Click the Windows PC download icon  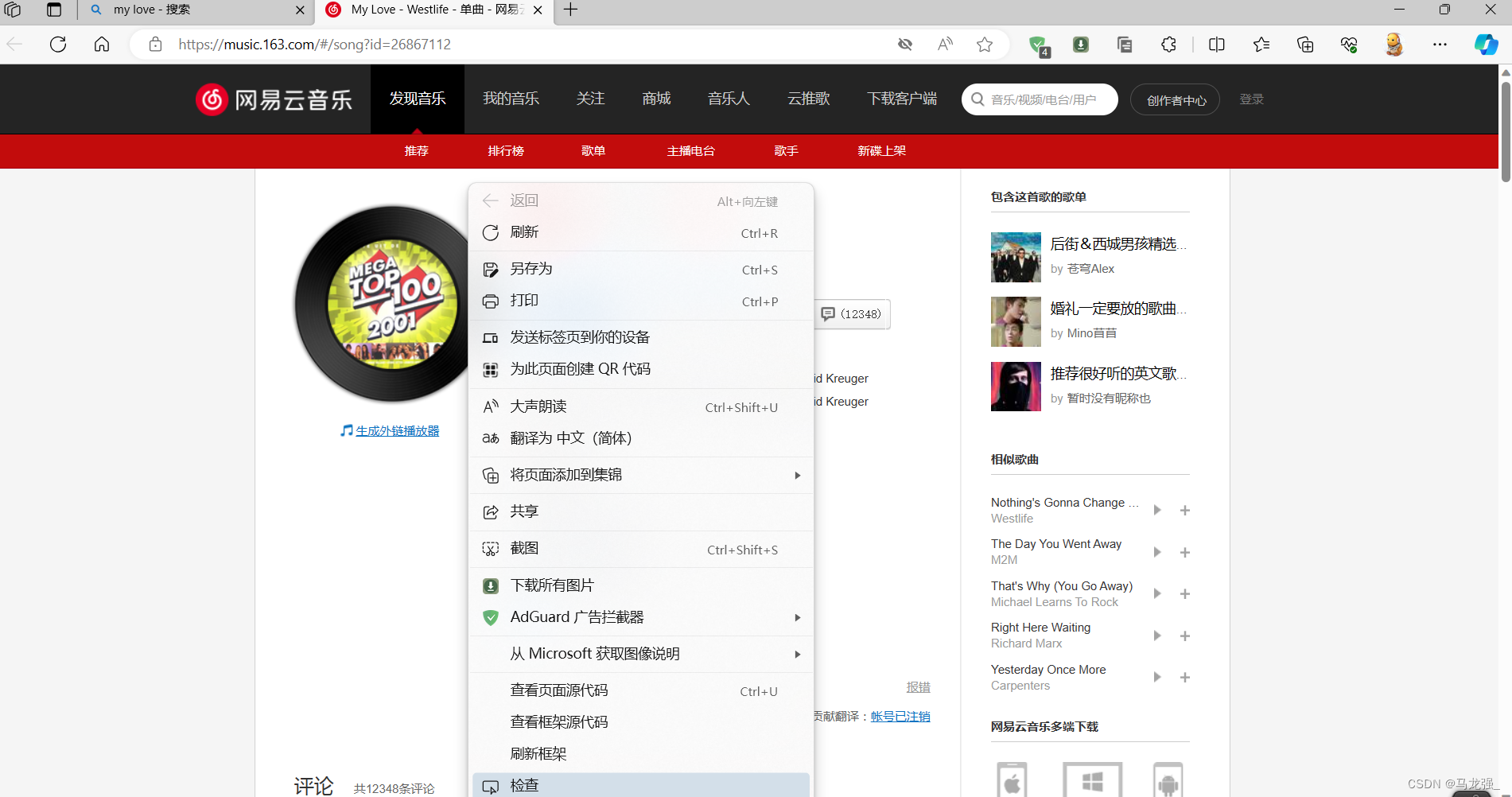pos(1093,780)
